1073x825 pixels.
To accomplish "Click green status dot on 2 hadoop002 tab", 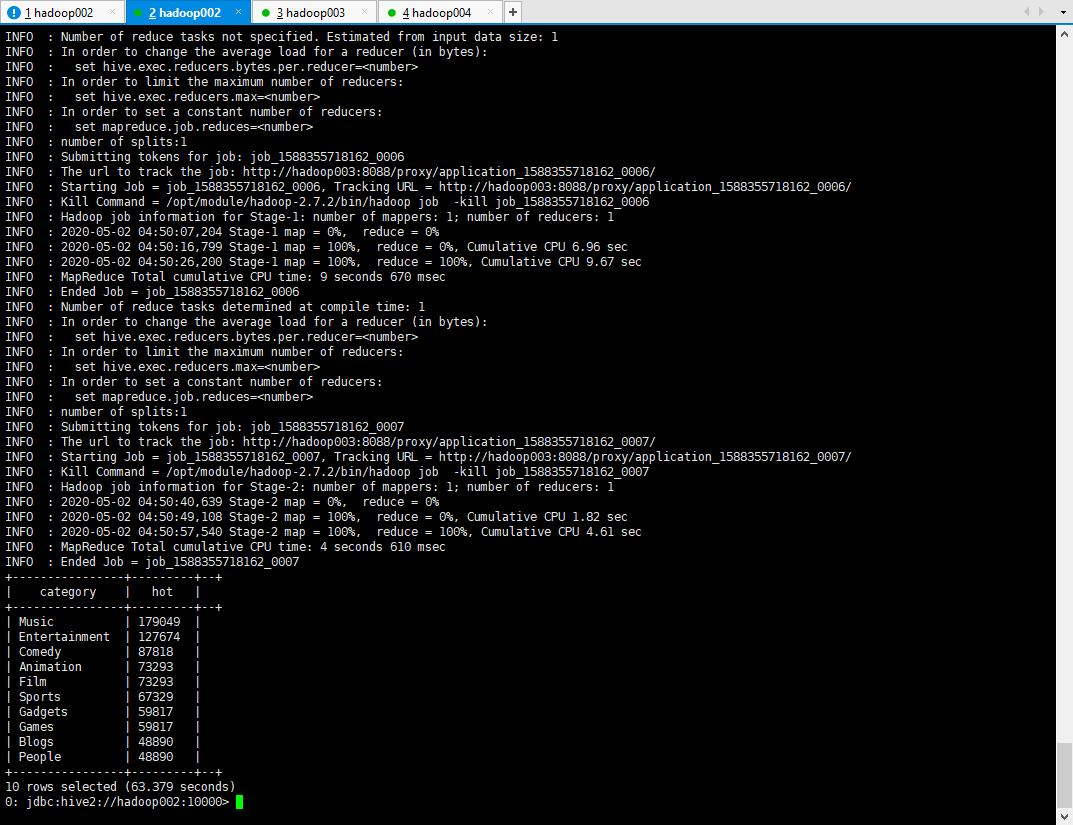I will click(x=139, y=13).
